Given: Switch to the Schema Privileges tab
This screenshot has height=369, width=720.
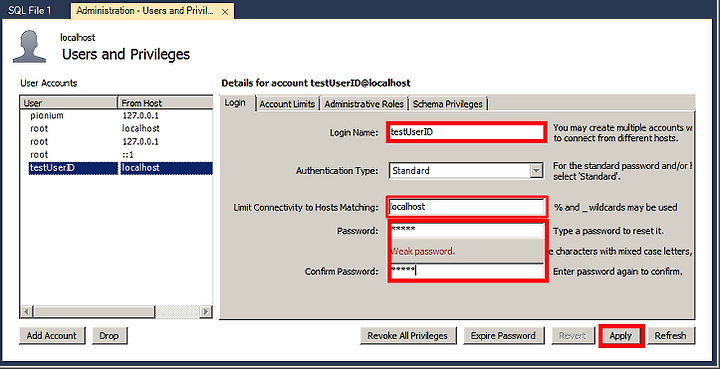Looking at the screenshot, I should coord(448,104).
